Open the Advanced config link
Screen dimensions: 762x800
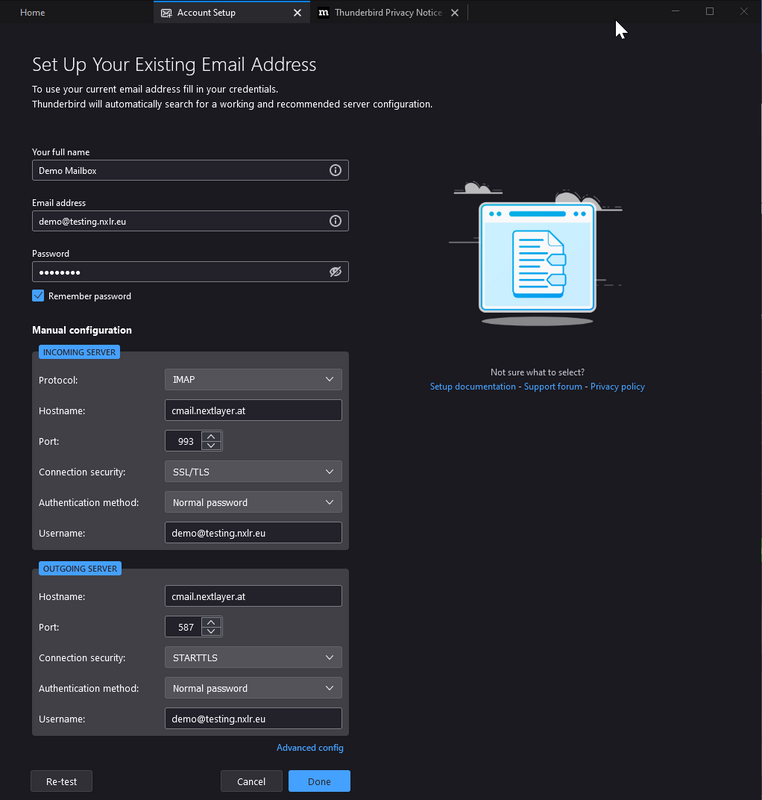[x=310, y=748]
